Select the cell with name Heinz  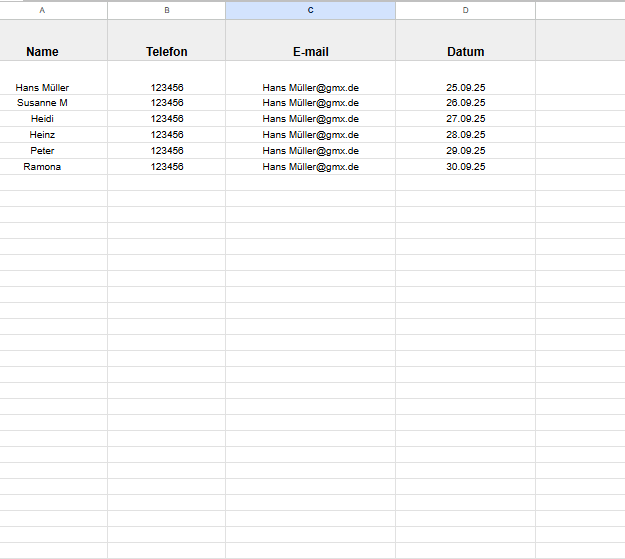pos(42,135)
